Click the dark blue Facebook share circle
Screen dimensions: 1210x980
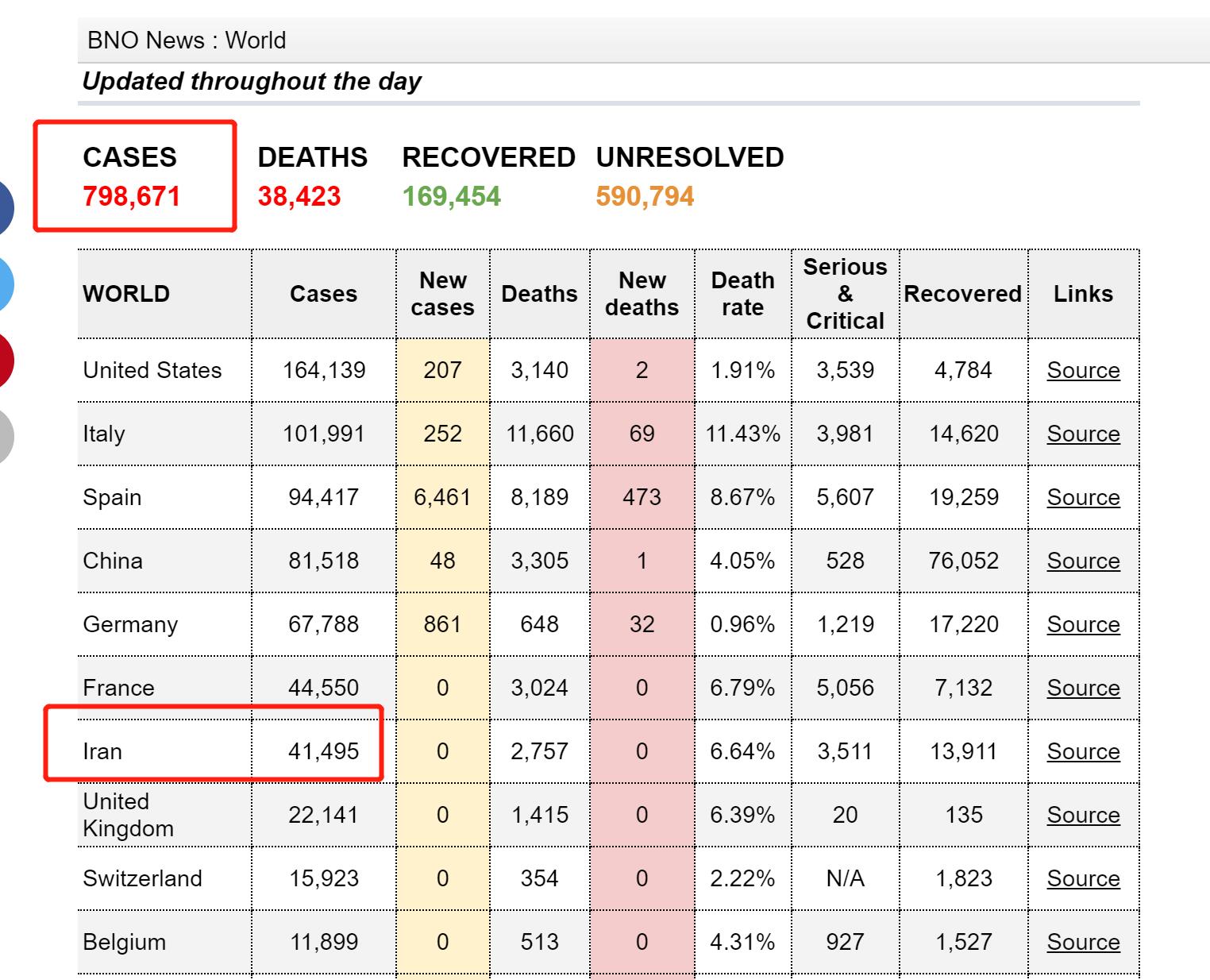coord(4,208)
